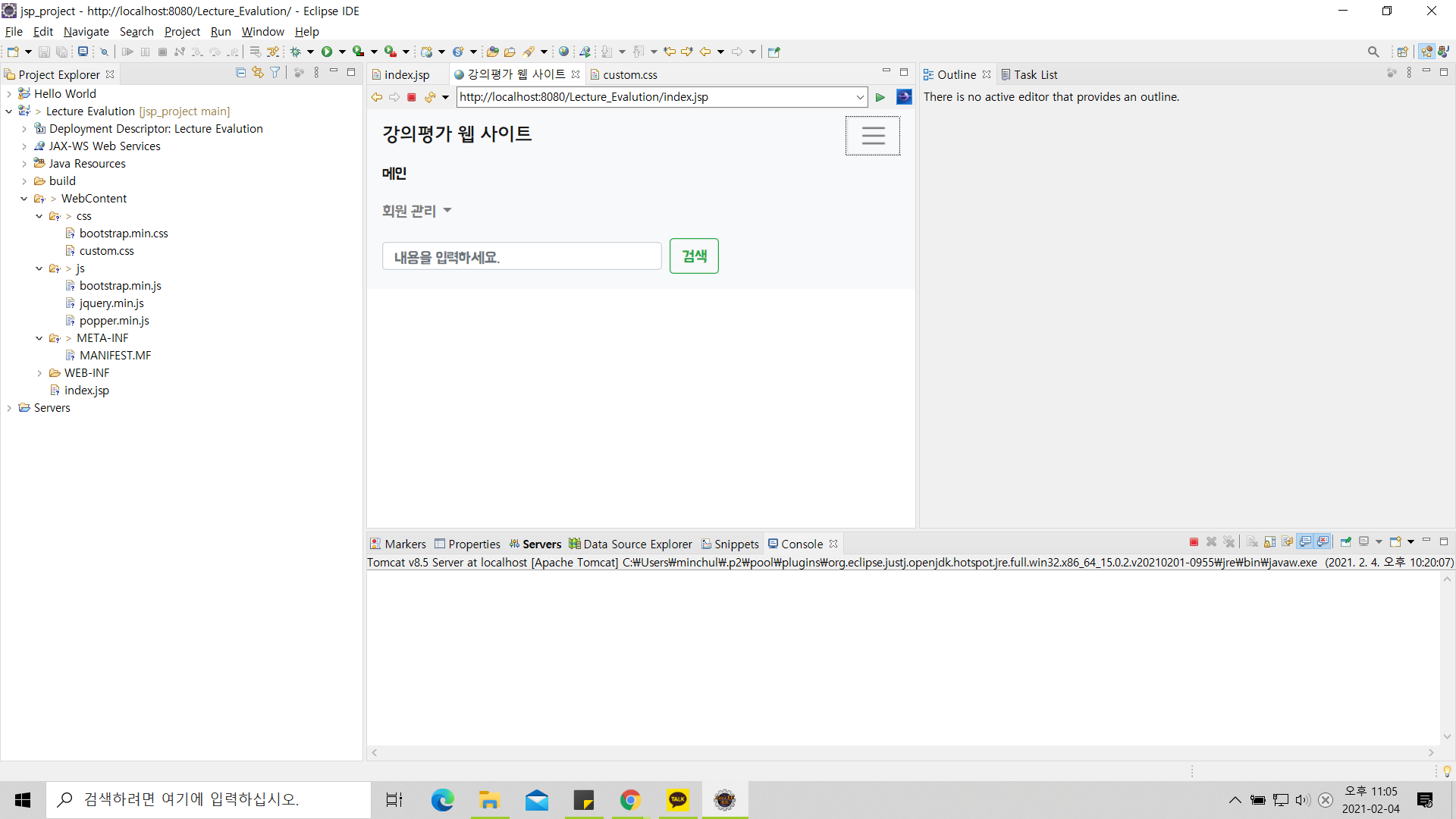
Task: Open the 회원 관리 dropdown
Action: 416,211
